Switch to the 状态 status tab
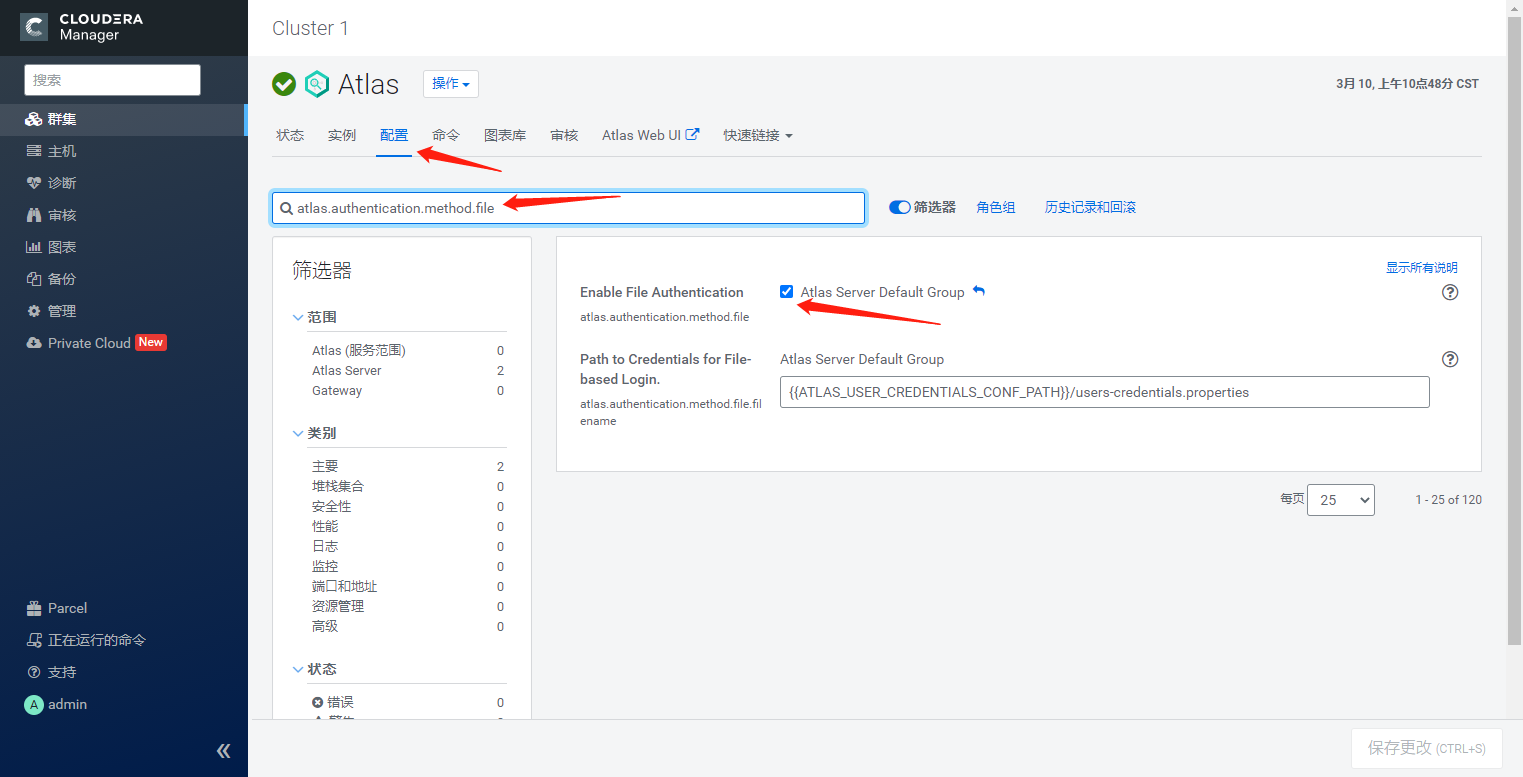The width and height of the screenshot is (1523, 777). click(x=290, y=135)
